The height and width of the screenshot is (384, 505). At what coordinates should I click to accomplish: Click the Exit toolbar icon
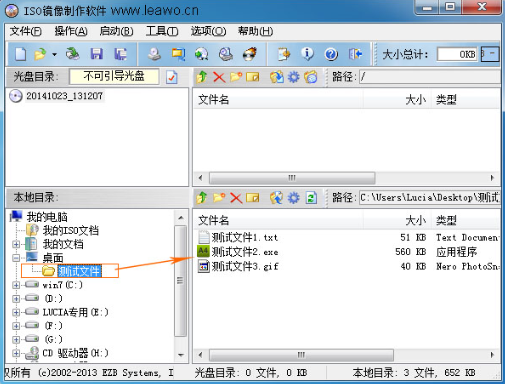(355, 54)
